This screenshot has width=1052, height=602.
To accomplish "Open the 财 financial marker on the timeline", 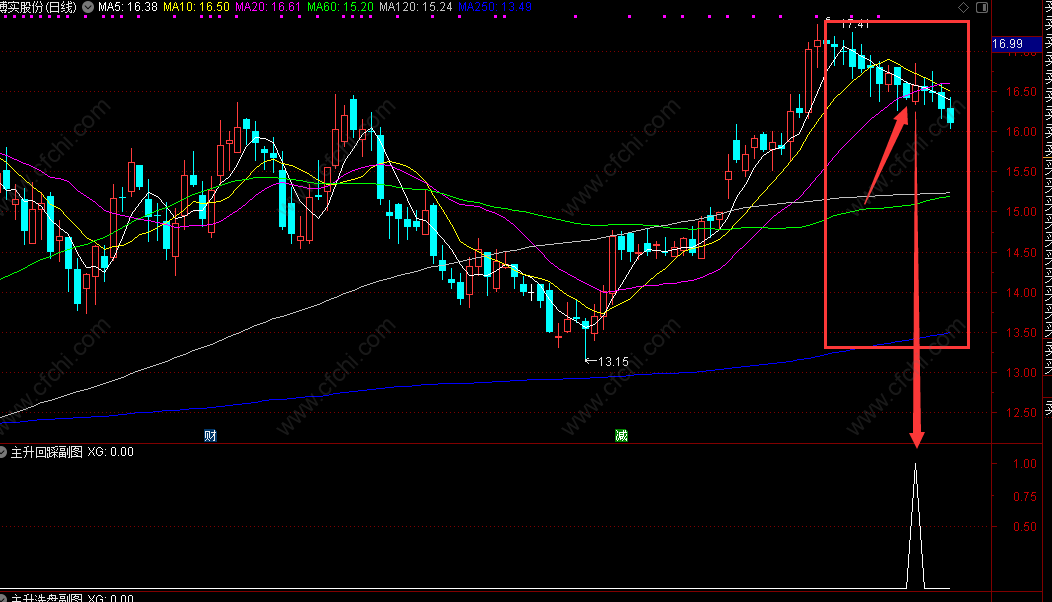I will [210, 436].
